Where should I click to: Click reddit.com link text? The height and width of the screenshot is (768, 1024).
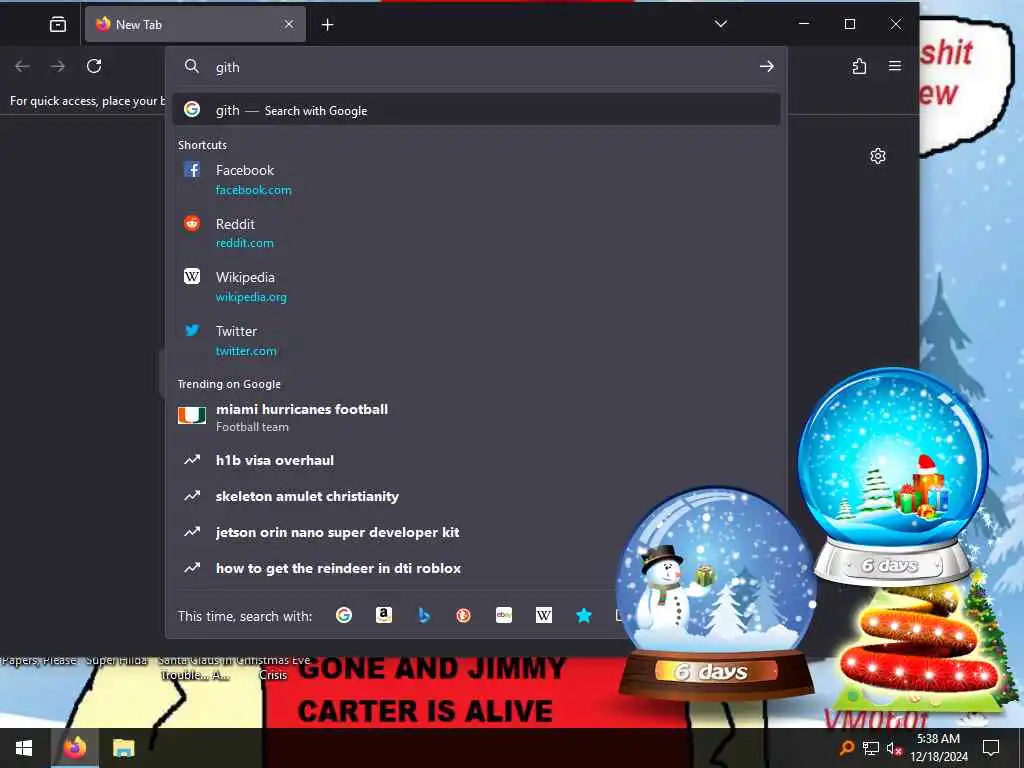tap(245, 243)
